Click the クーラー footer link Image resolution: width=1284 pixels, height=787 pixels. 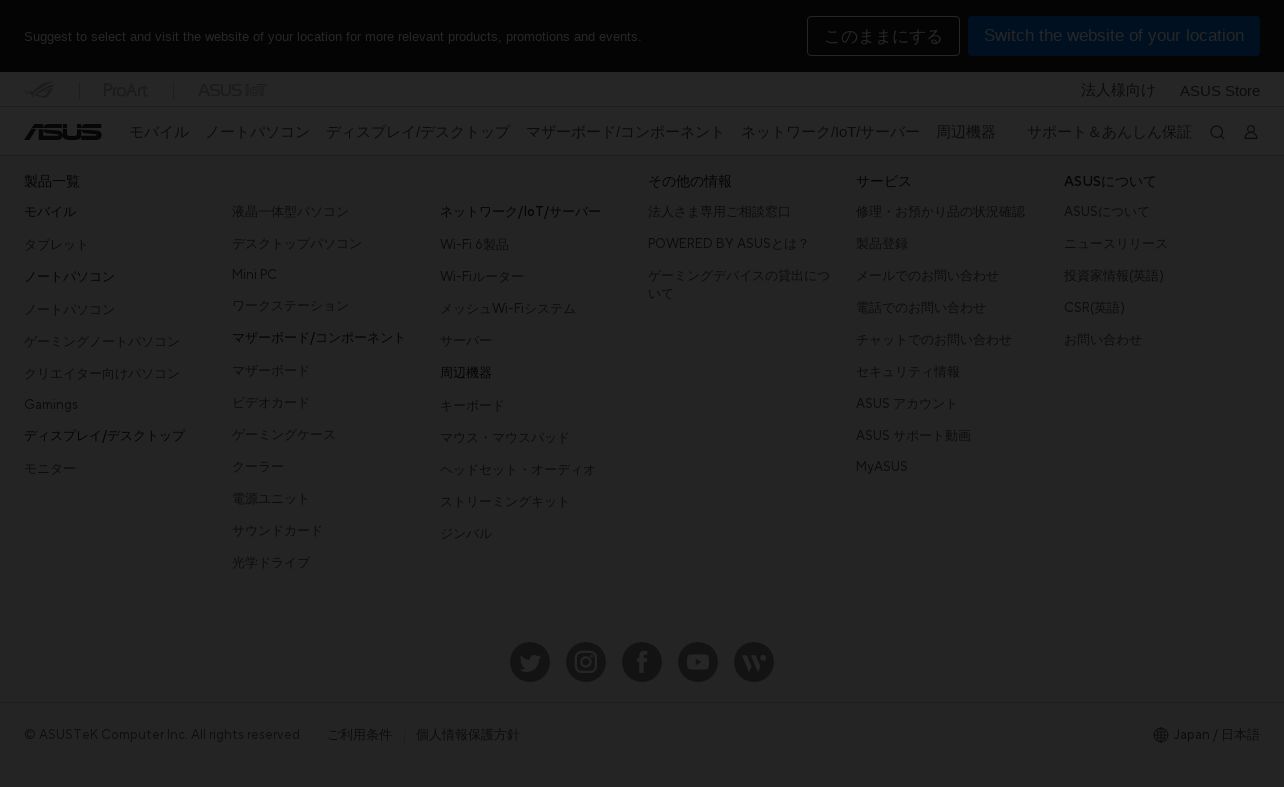pos(258,467)
